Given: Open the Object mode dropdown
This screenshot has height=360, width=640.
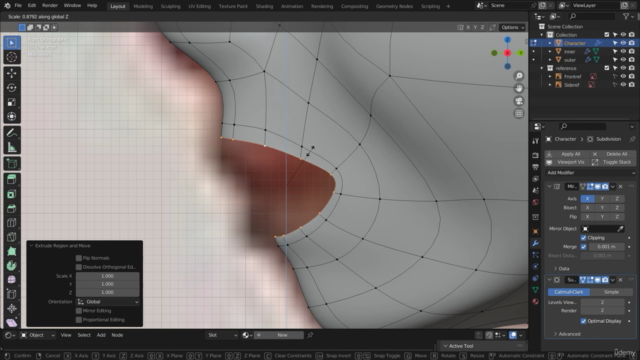Looking at the screenshot, I should coord(38,335).
